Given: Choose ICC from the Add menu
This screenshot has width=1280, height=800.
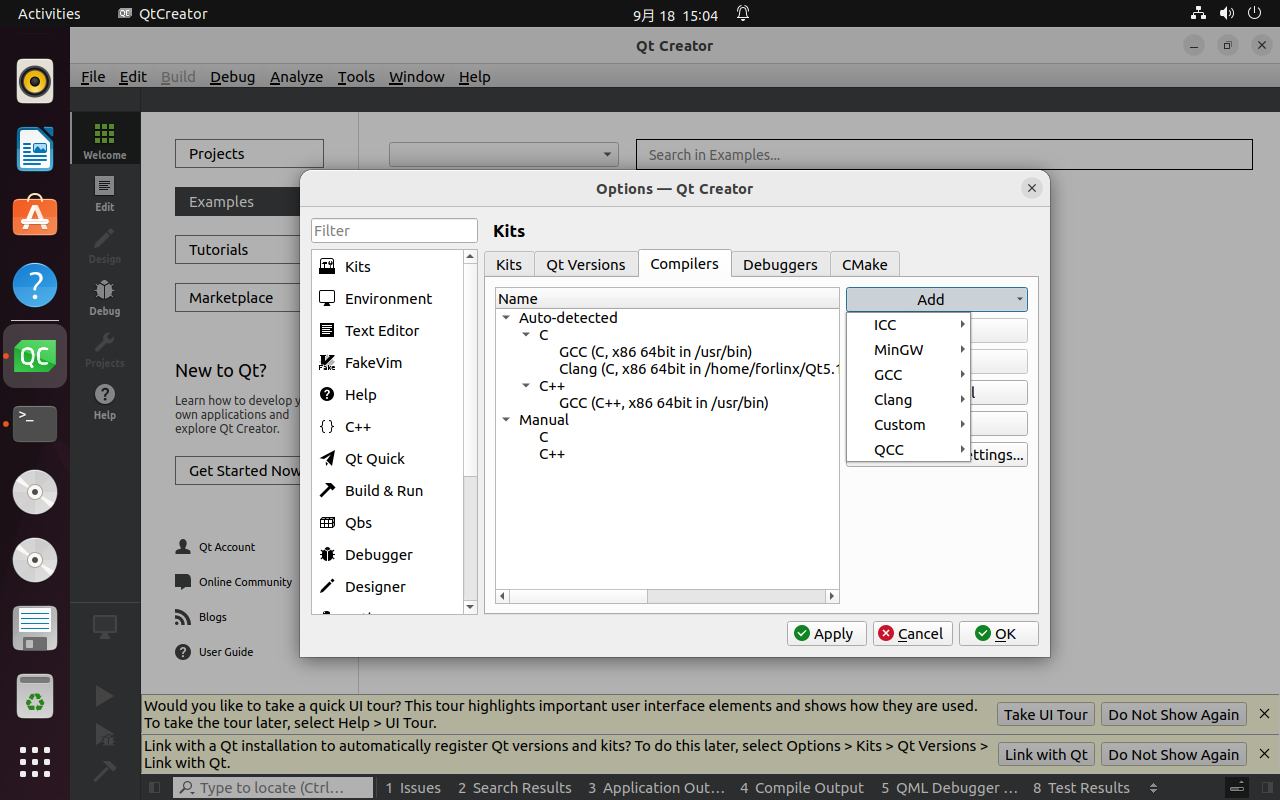Looking at the screenshot, I should (908, 325).
